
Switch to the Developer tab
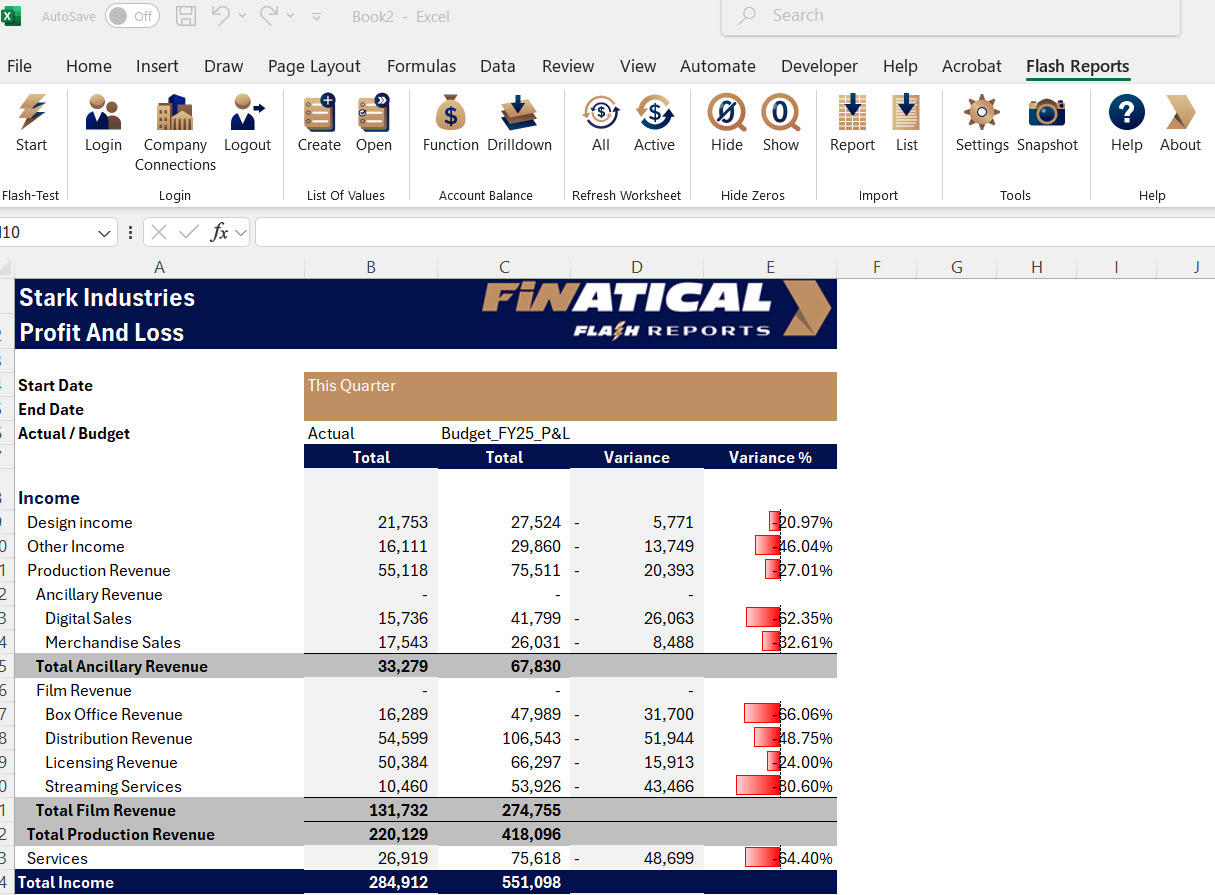(819, 66)
